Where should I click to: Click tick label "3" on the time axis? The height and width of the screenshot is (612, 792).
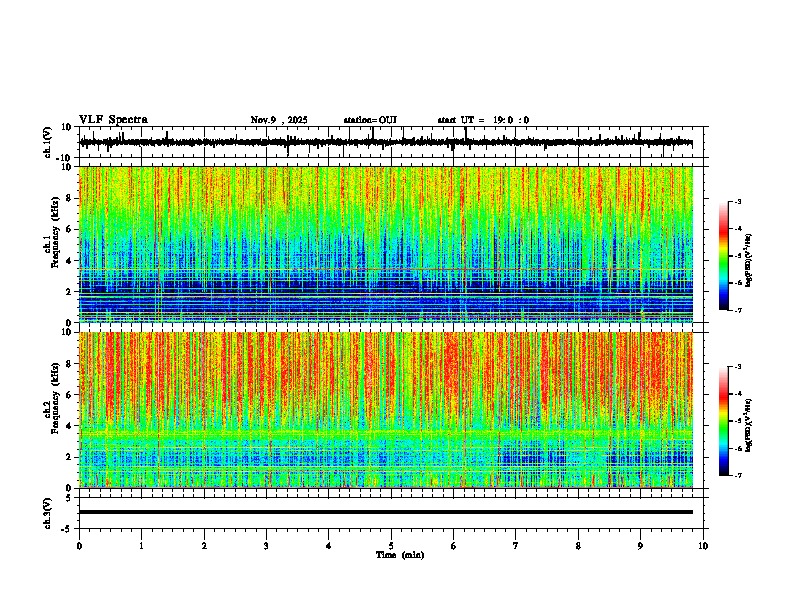click(266, 546)
